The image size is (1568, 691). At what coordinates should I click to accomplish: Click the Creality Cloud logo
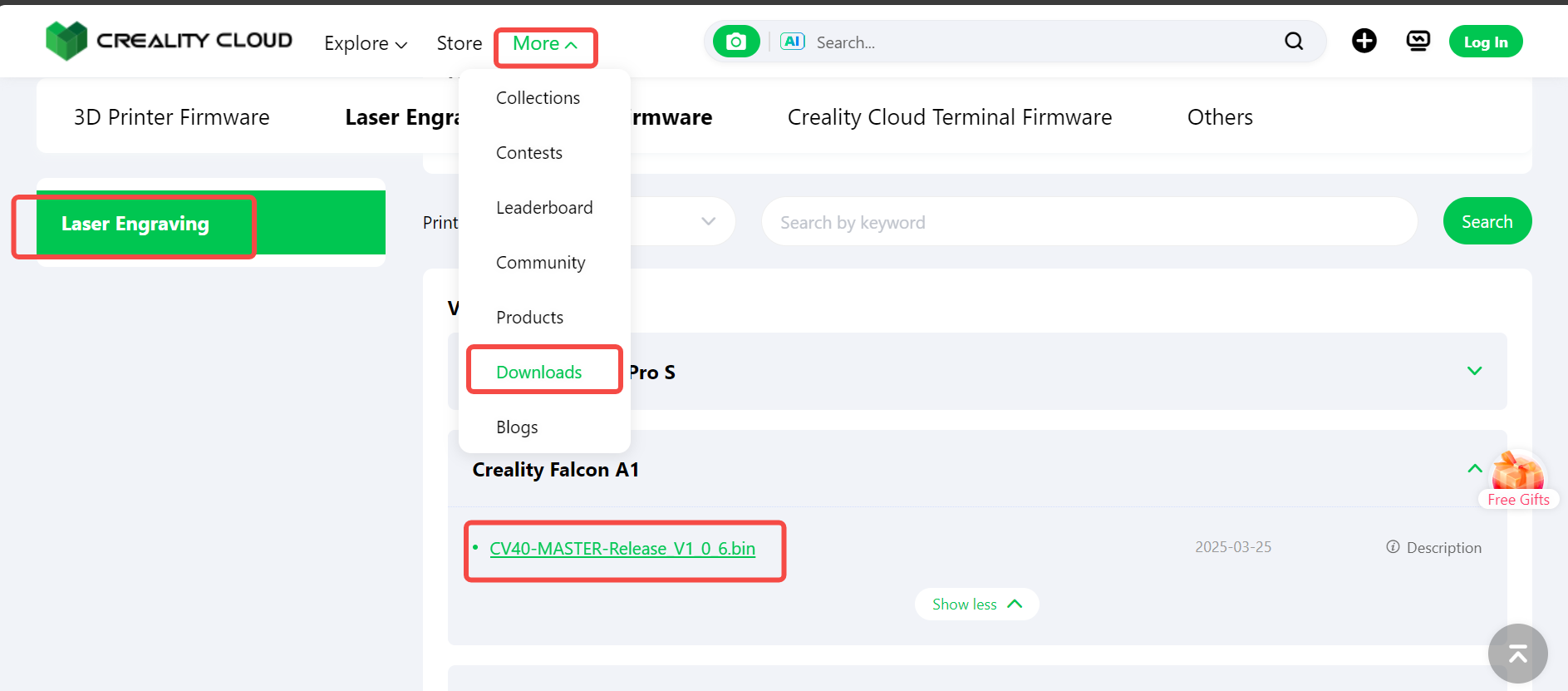coord(170,41)
